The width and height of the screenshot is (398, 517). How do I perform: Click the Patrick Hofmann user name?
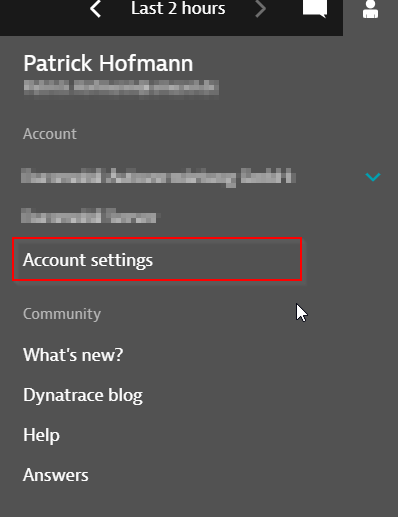click(108, 63)
